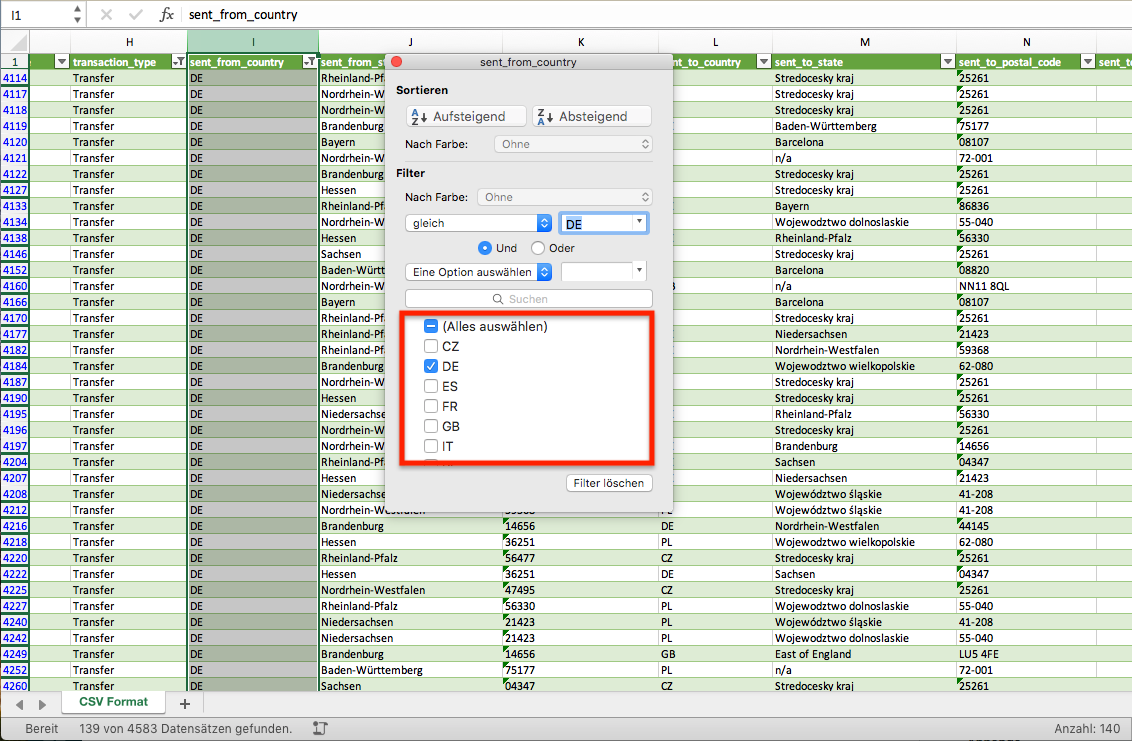This screenshot has width=1132, height=741.
Task: Uncheck the DE checkbox
Action: point(431,366)
